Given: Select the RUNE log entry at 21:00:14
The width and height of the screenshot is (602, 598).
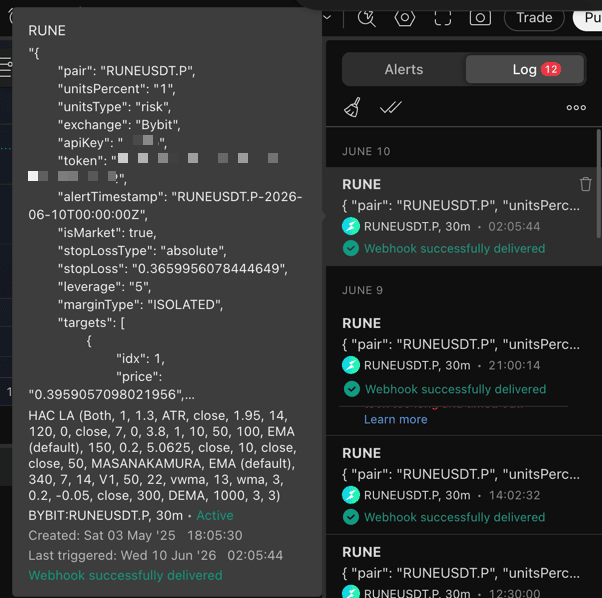Looking at the screenshot, I should pyautogui.click(x=464, y=355).
